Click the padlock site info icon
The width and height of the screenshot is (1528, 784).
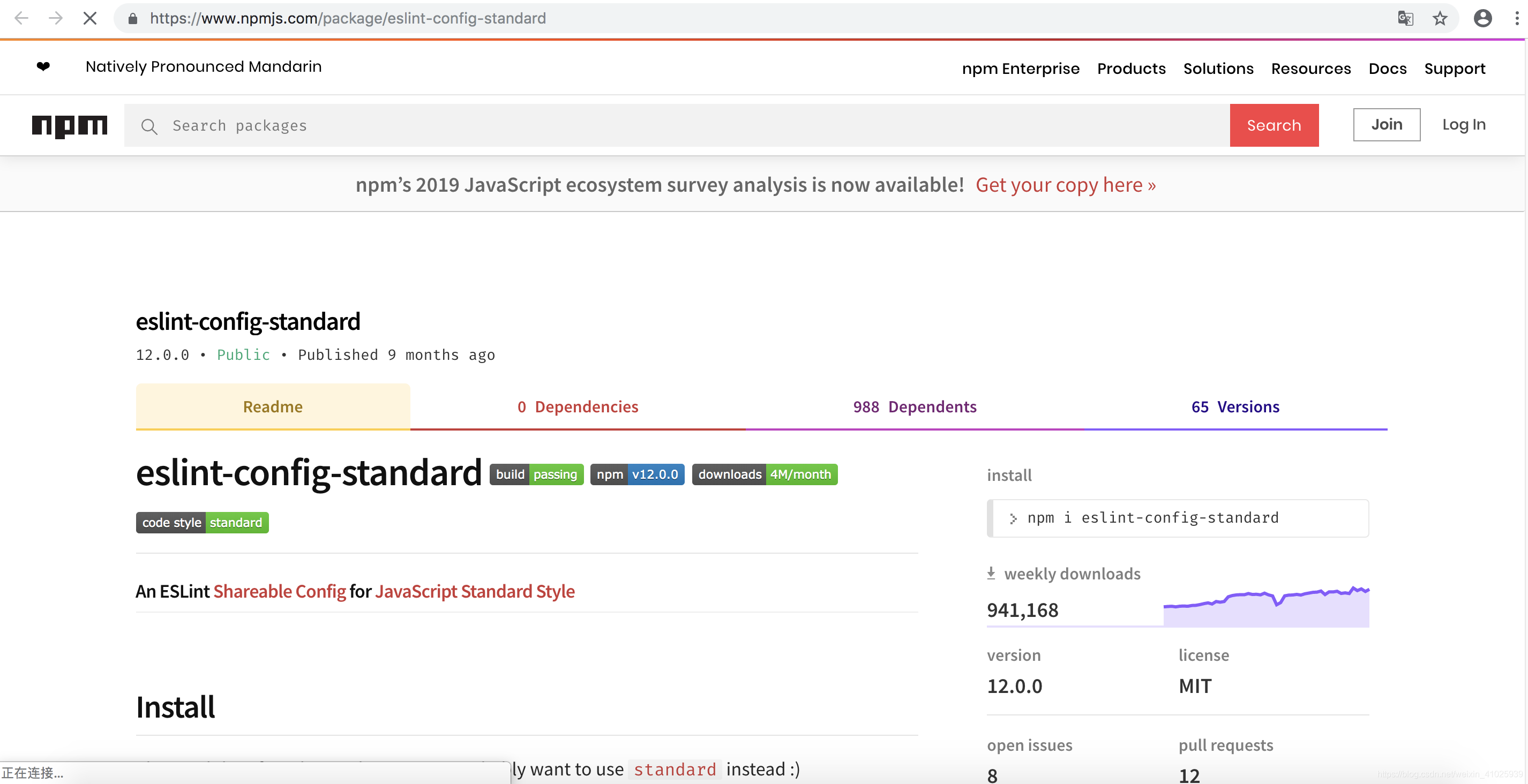coord(133,19)
